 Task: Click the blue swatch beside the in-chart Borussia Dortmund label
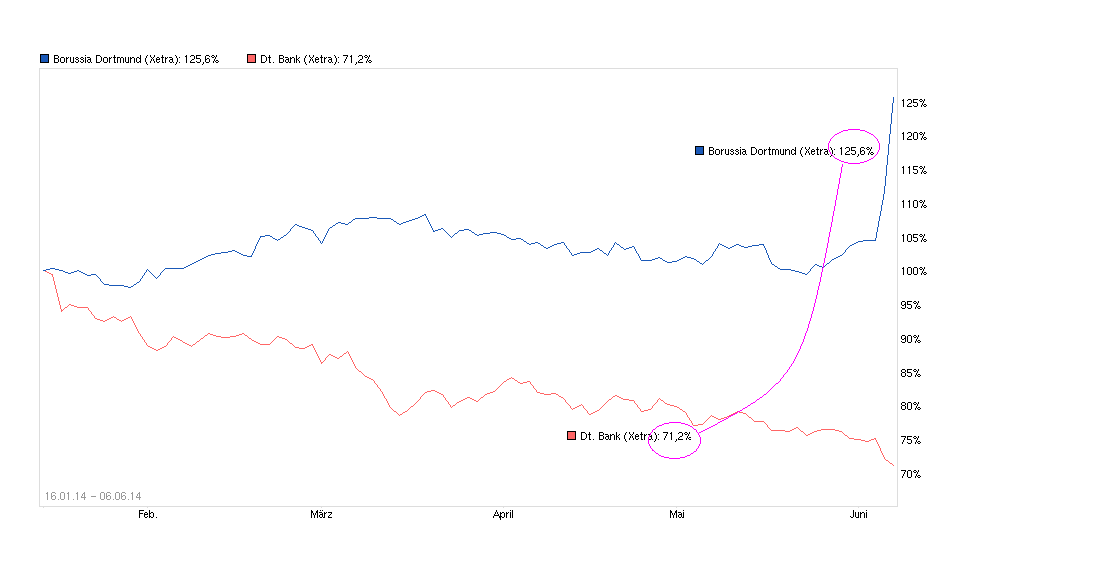click(x=700, y=151)
